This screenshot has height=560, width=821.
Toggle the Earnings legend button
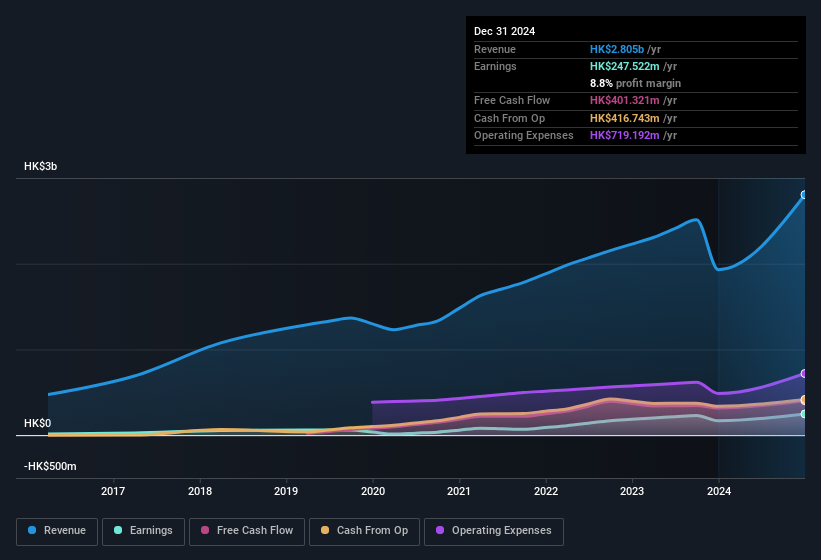143,531
